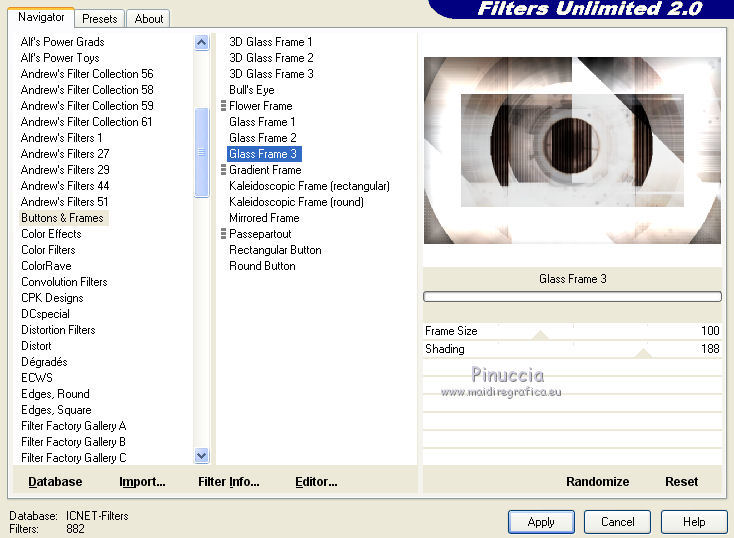Select Andrew's Filter Collection 56
This screenshot has height=538, width=734.
click(87, 74)
